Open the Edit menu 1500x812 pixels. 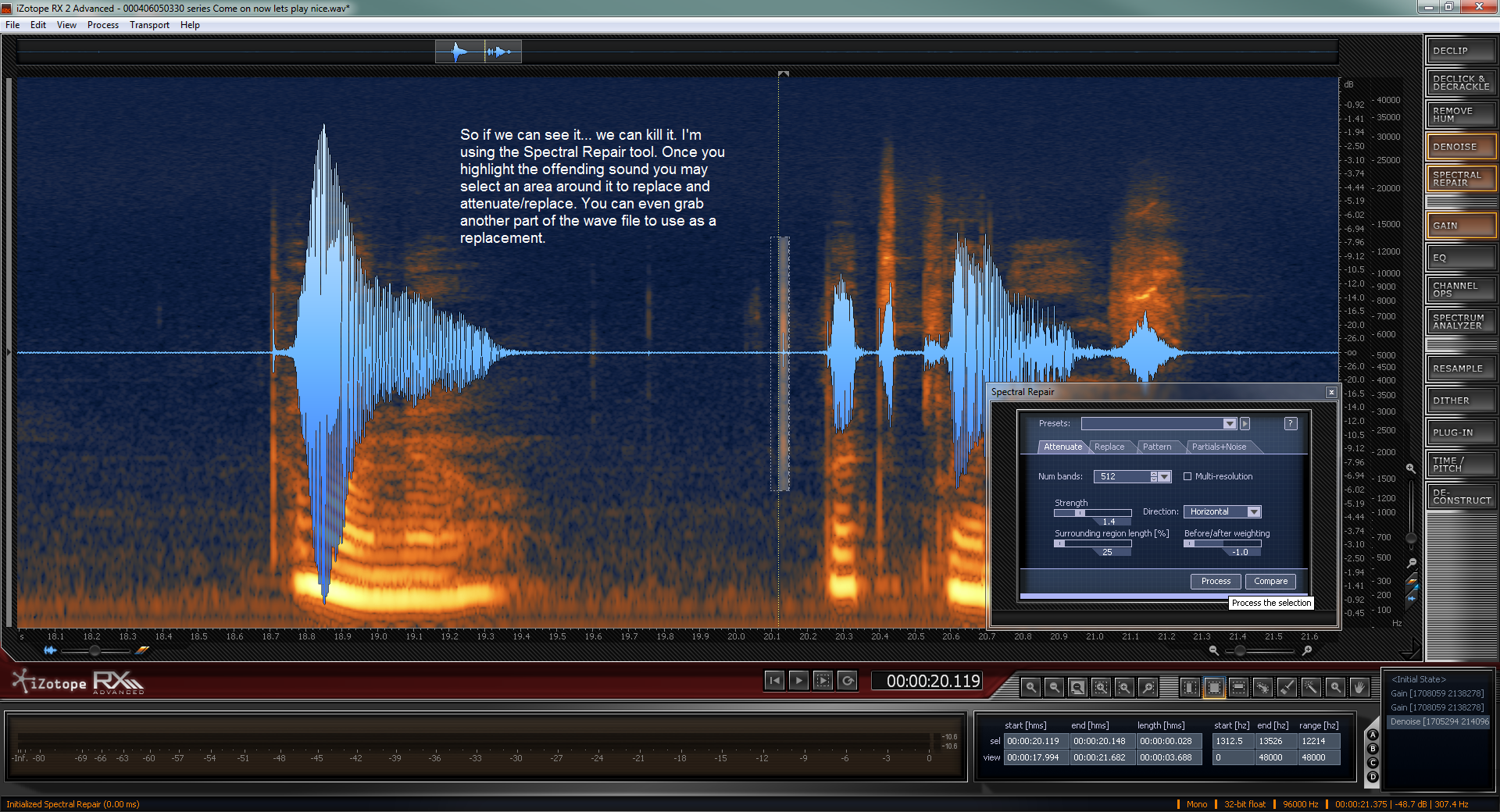pos(38,25)
